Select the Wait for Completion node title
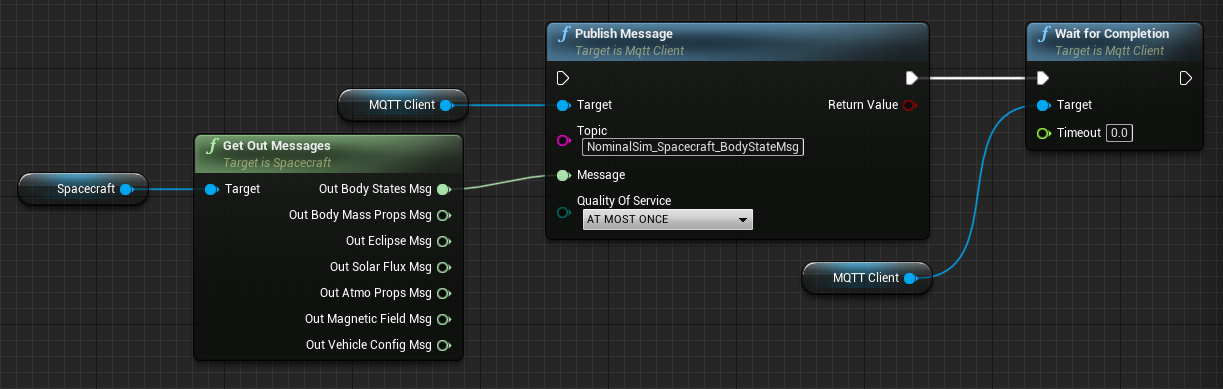Screen dimensions: 1223x389 (x=1111, y=34)
